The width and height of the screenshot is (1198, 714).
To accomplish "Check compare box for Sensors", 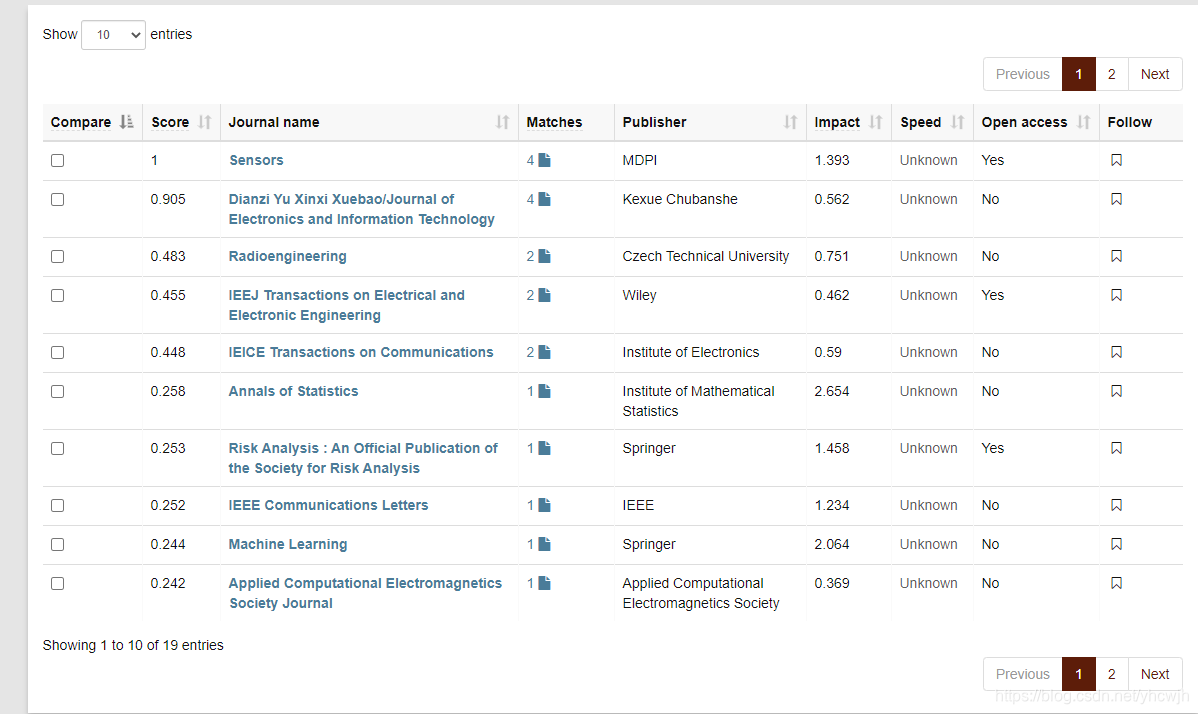I will tap(57, 160).
